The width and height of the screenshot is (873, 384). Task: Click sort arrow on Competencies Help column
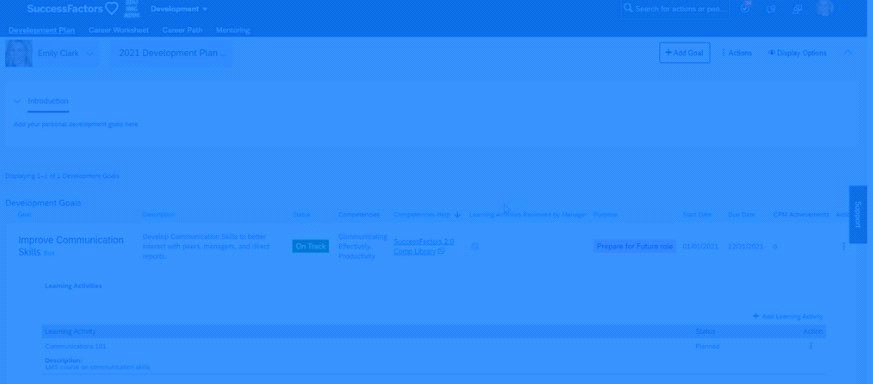coord(457,214)
